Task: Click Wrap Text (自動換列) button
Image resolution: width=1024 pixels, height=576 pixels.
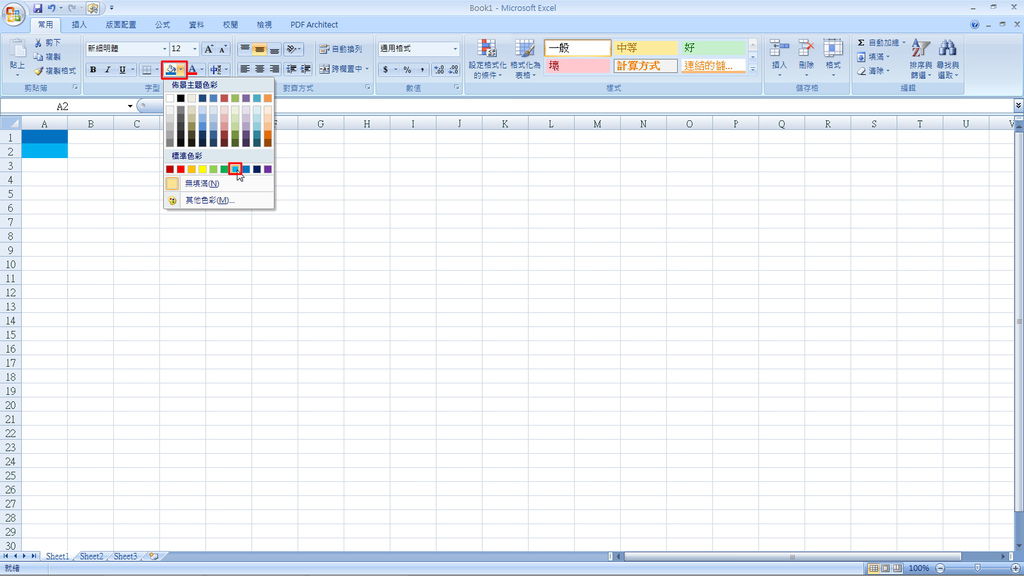Action: tap(340, 49)
